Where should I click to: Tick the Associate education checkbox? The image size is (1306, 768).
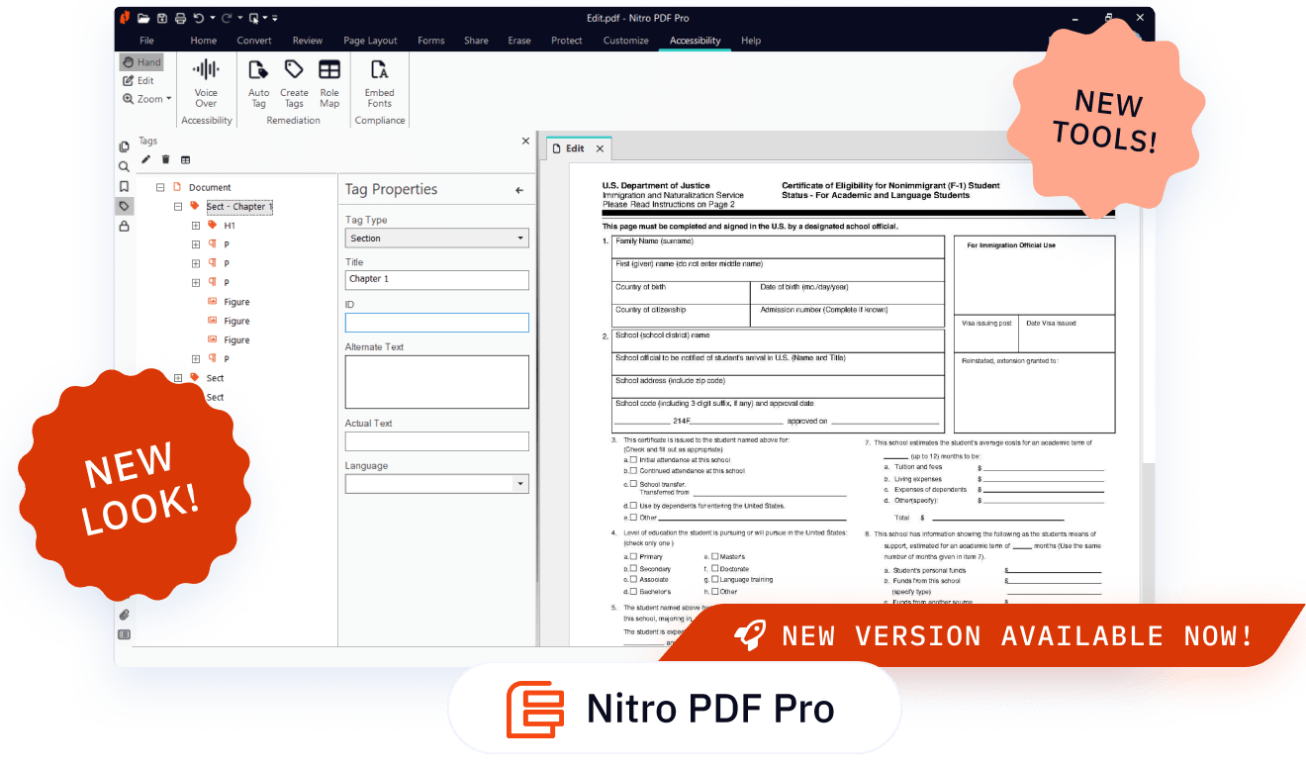tap(633, 579)
